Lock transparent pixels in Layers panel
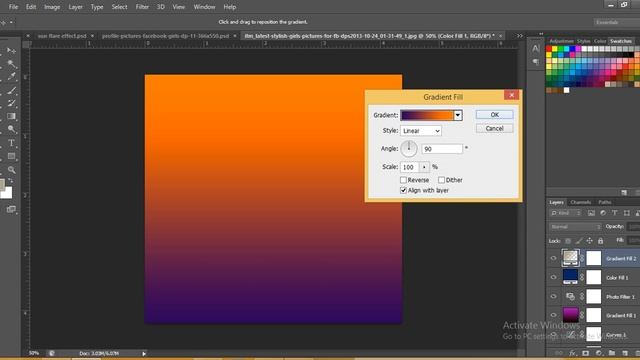The height and width of the screenshot is (360, 640). 568,241
